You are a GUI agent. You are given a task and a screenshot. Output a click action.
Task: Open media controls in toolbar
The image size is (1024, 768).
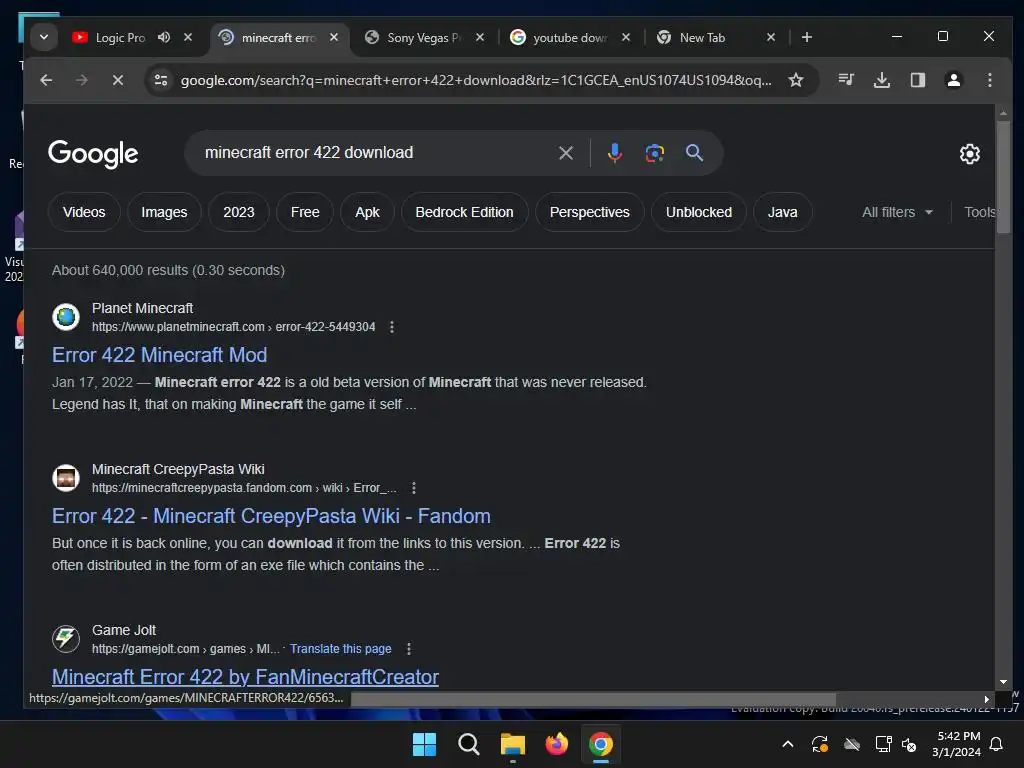coord(846,80)
